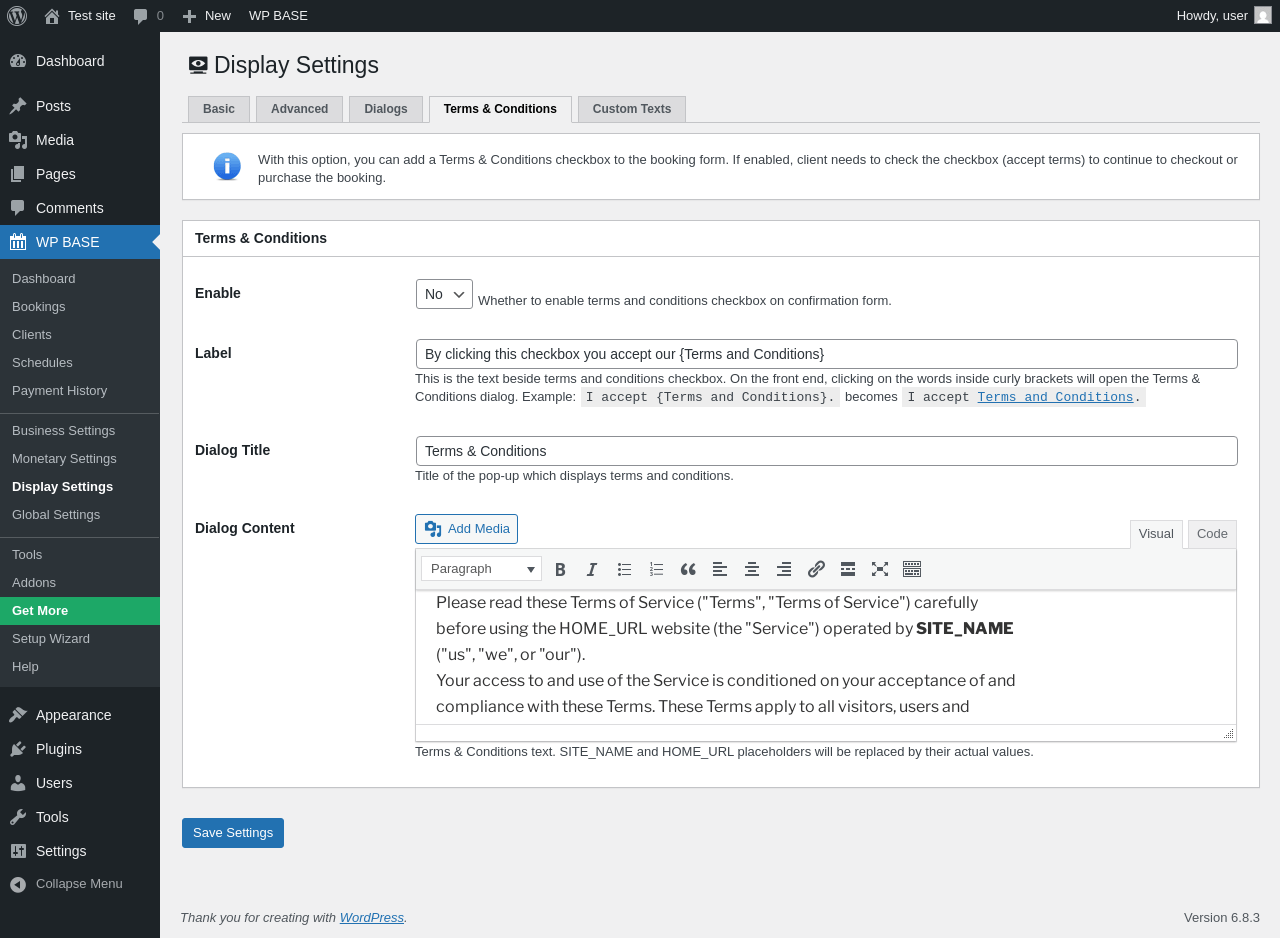
Task: Toggle the editor's extra toolbar row
Action: coord(912,569)
